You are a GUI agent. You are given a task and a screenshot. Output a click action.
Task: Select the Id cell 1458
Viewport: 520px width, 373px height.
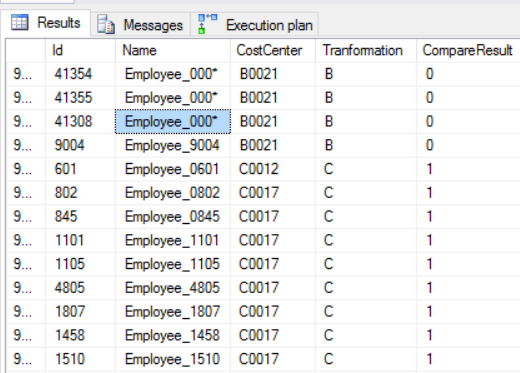point(80,335)
